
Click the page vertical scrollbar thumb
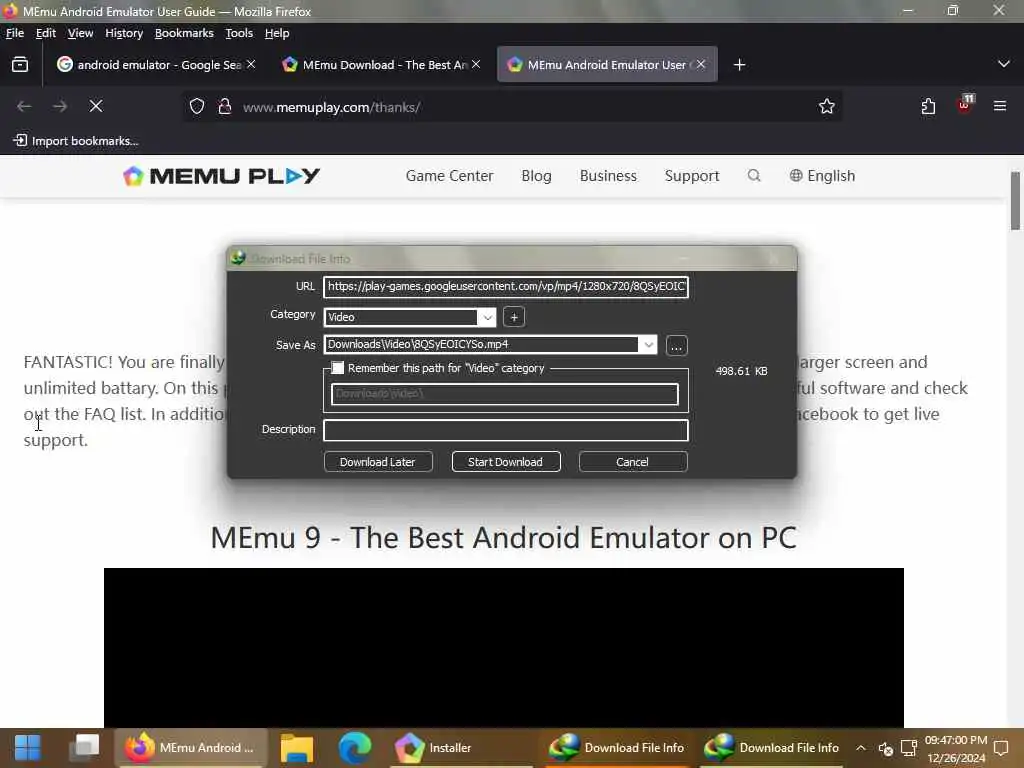click(1015, 200)
